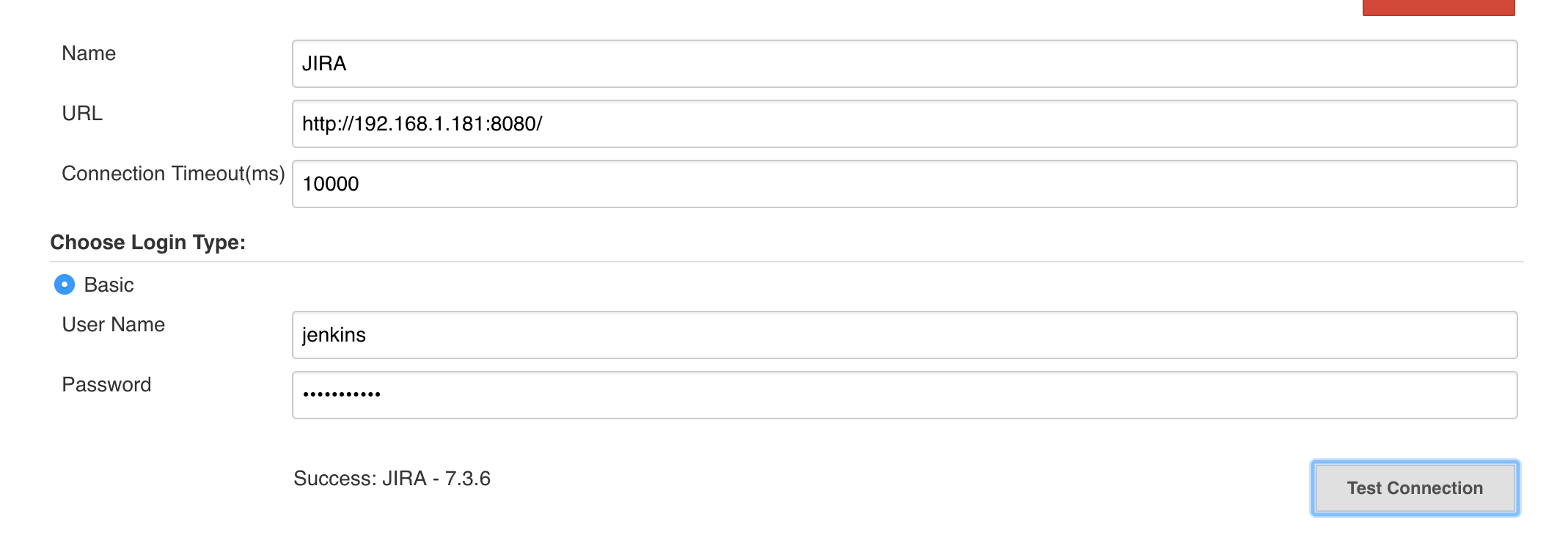This screenshot has height=538, width=1568.
Task: Click the User Name input field
Action: (904, 335)
